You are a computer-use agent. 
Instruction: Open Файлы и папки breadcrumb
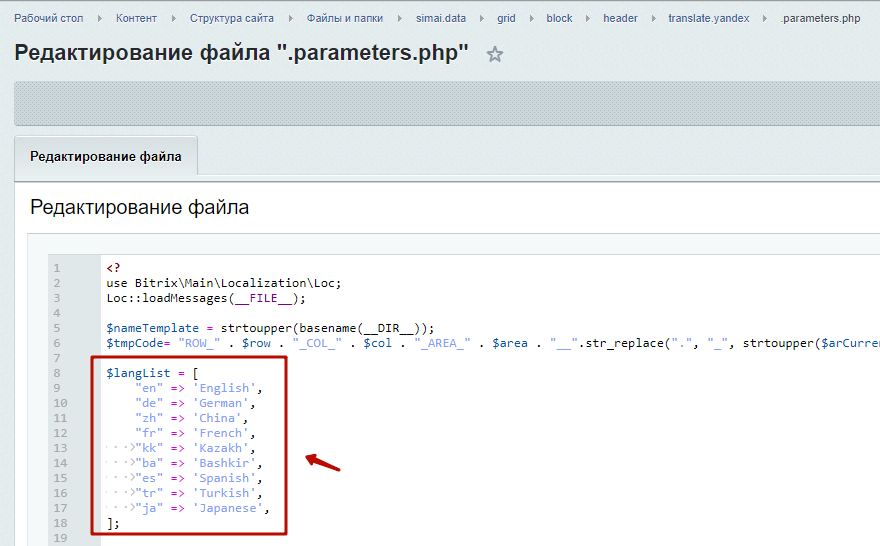pyautogui.click(x=344, y=18)
